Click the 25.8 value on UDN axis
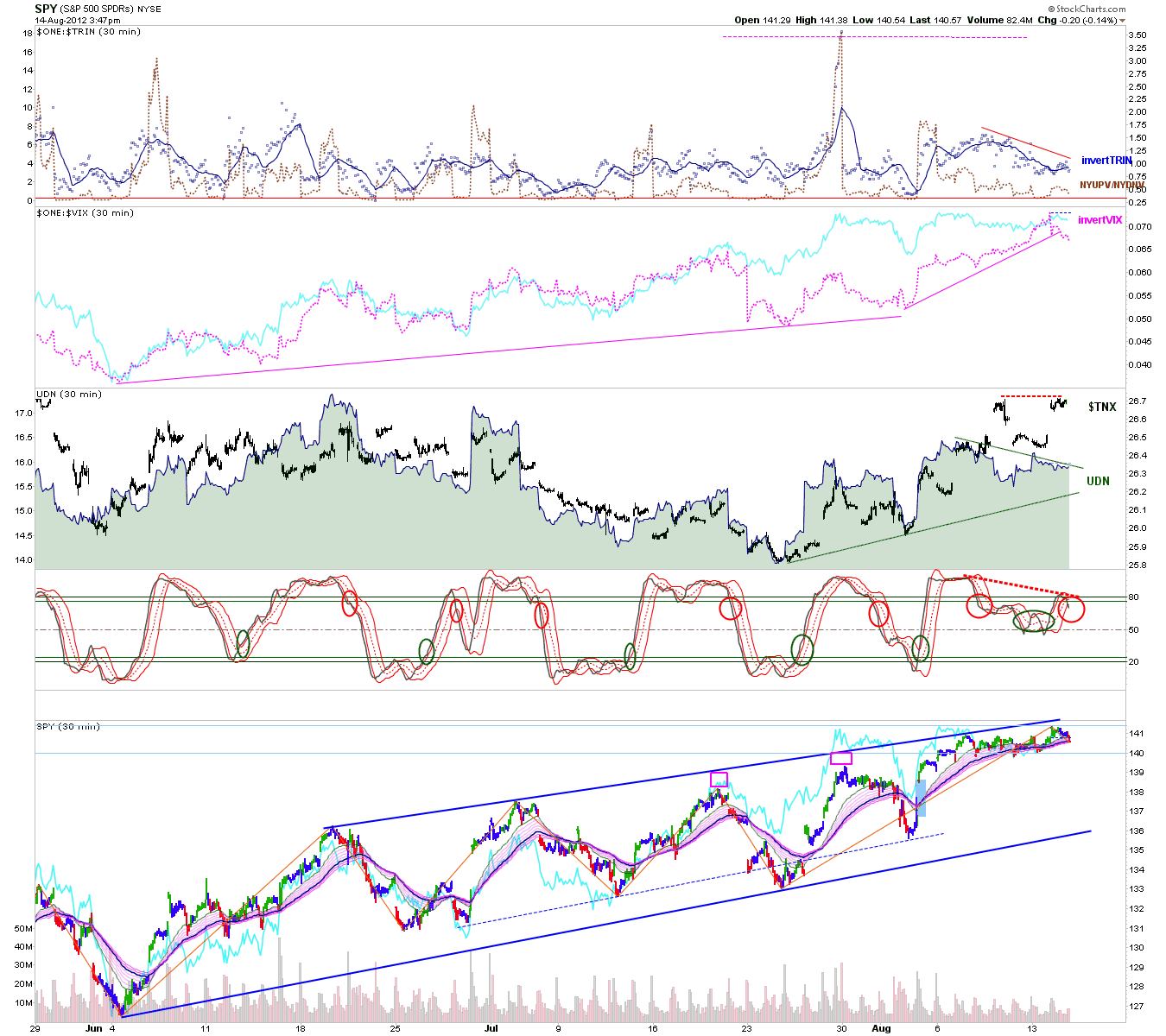1166x1036 pixels. click(x=1137, y=565)
